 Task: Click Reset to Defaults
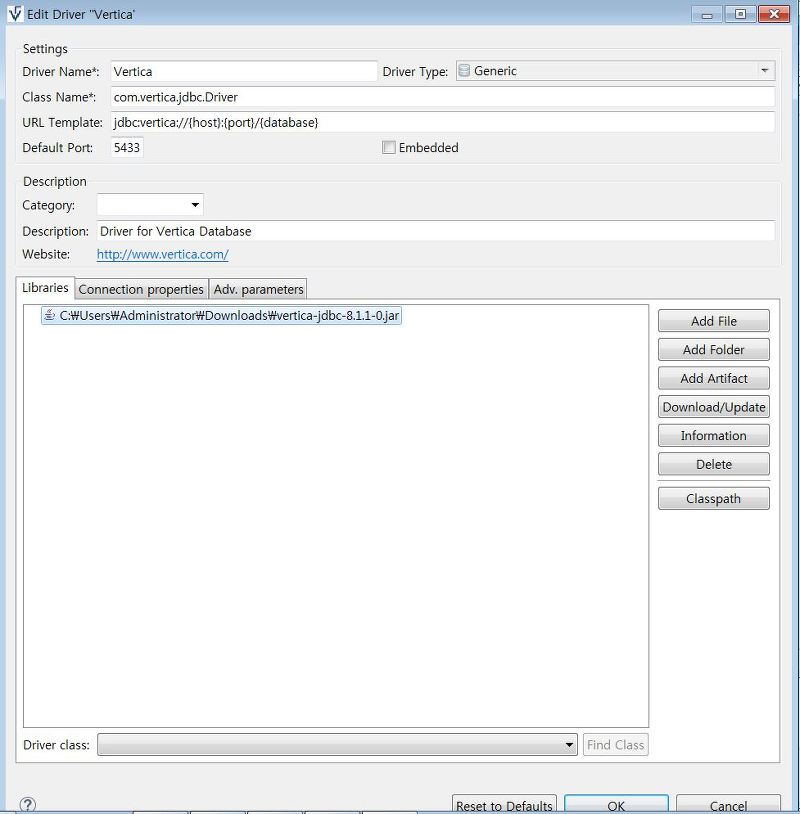[x=504, y=805]
